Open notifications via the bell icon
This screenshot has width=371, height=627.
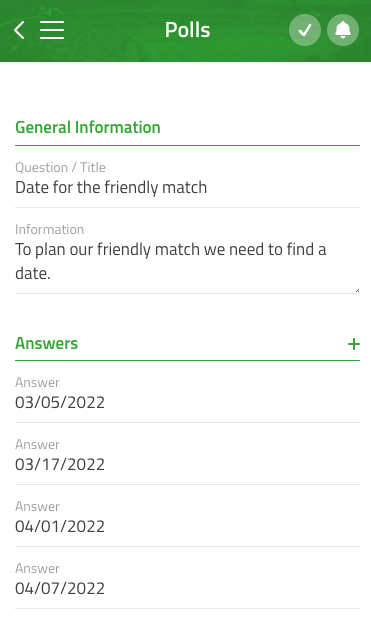[x=343, y=30]
